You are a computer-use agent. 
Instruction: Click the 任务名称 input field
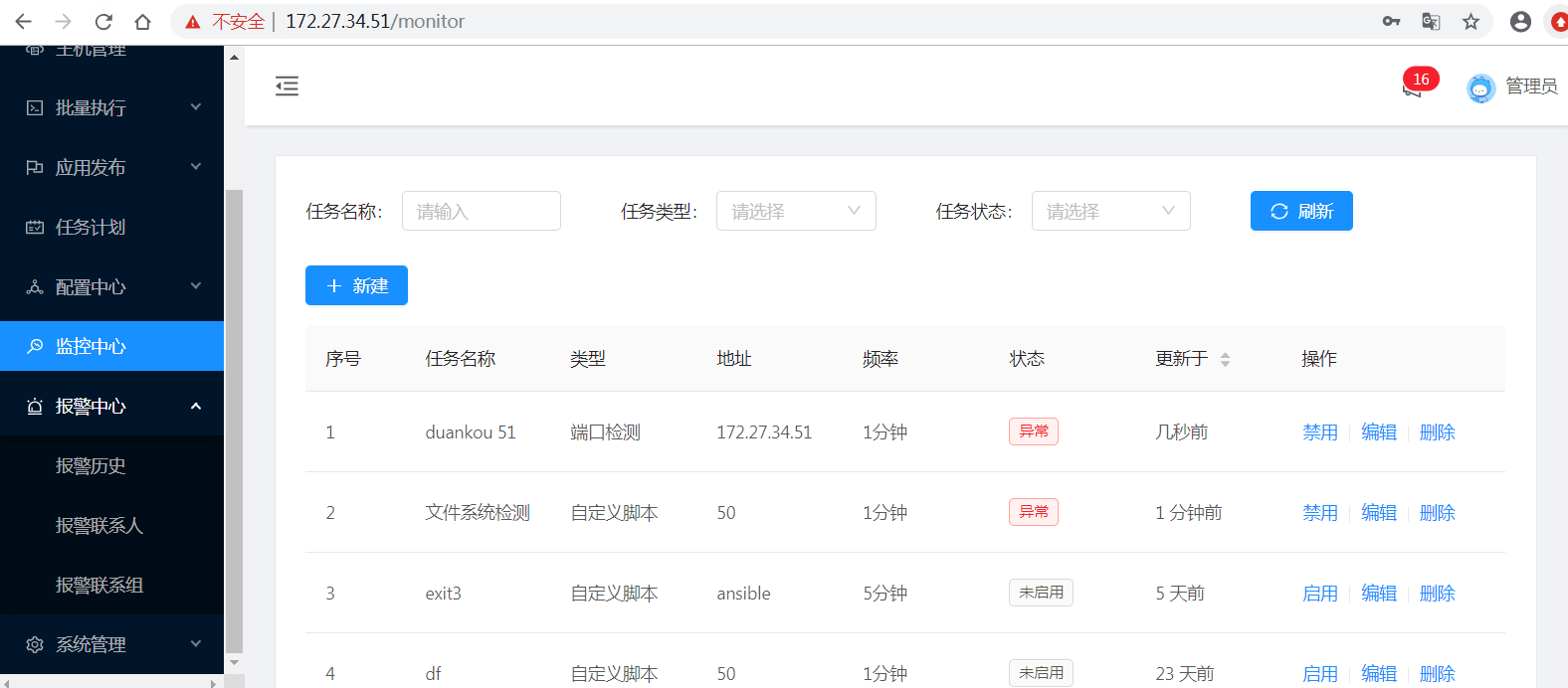pos(482,211)
